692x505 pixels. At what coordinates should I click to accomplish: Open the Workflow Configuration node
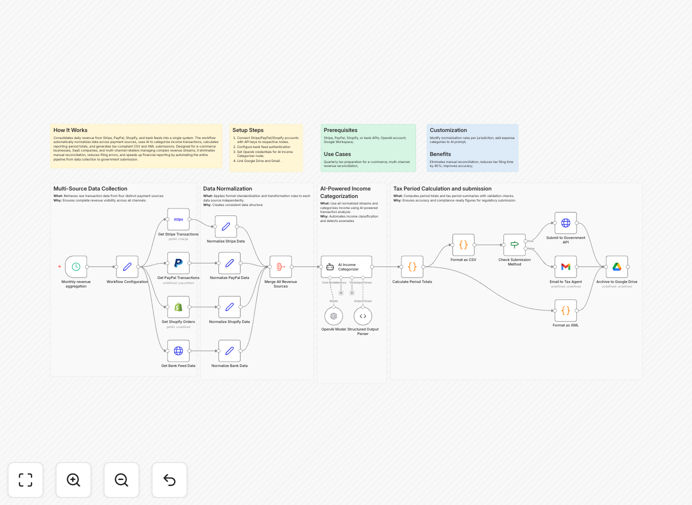127,267
